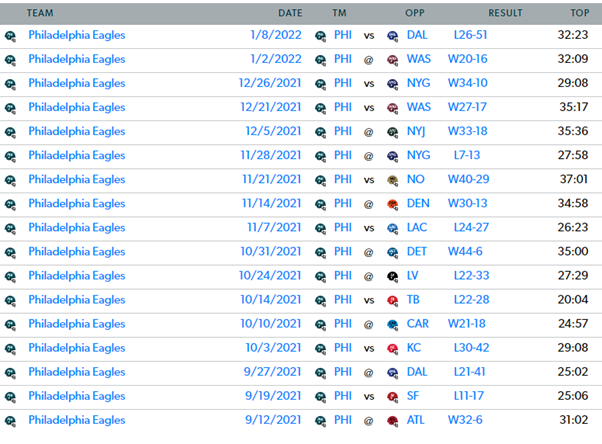Open the W44-6 result link against Detroit
The height and width of the screenshot is (444, 602).
pos(465,252)
